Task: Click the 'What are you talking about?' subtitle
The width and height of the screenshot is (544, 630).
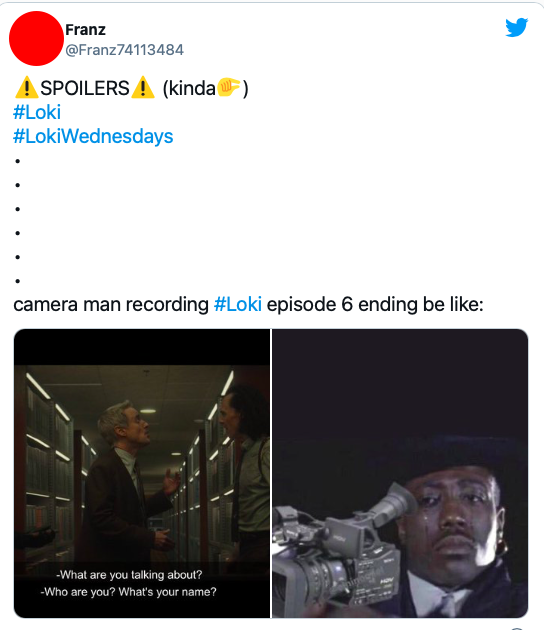Action: (129, 575)
